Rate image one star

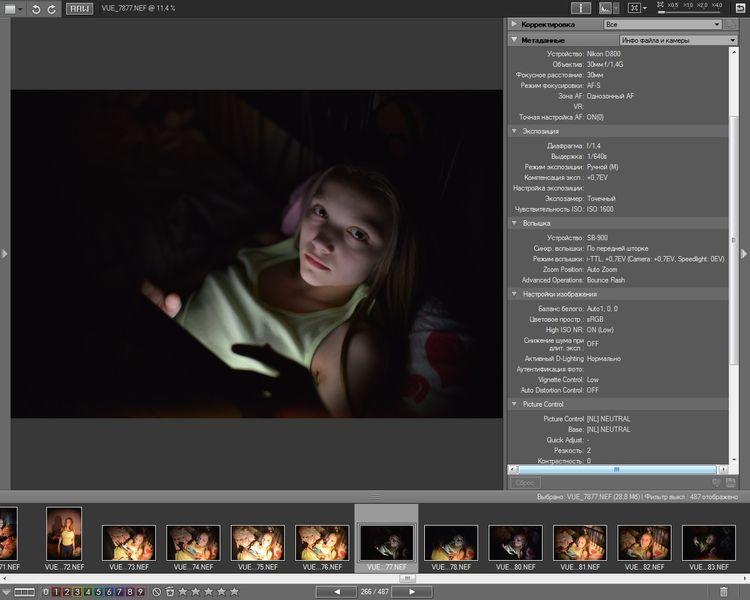coord(183,592)
